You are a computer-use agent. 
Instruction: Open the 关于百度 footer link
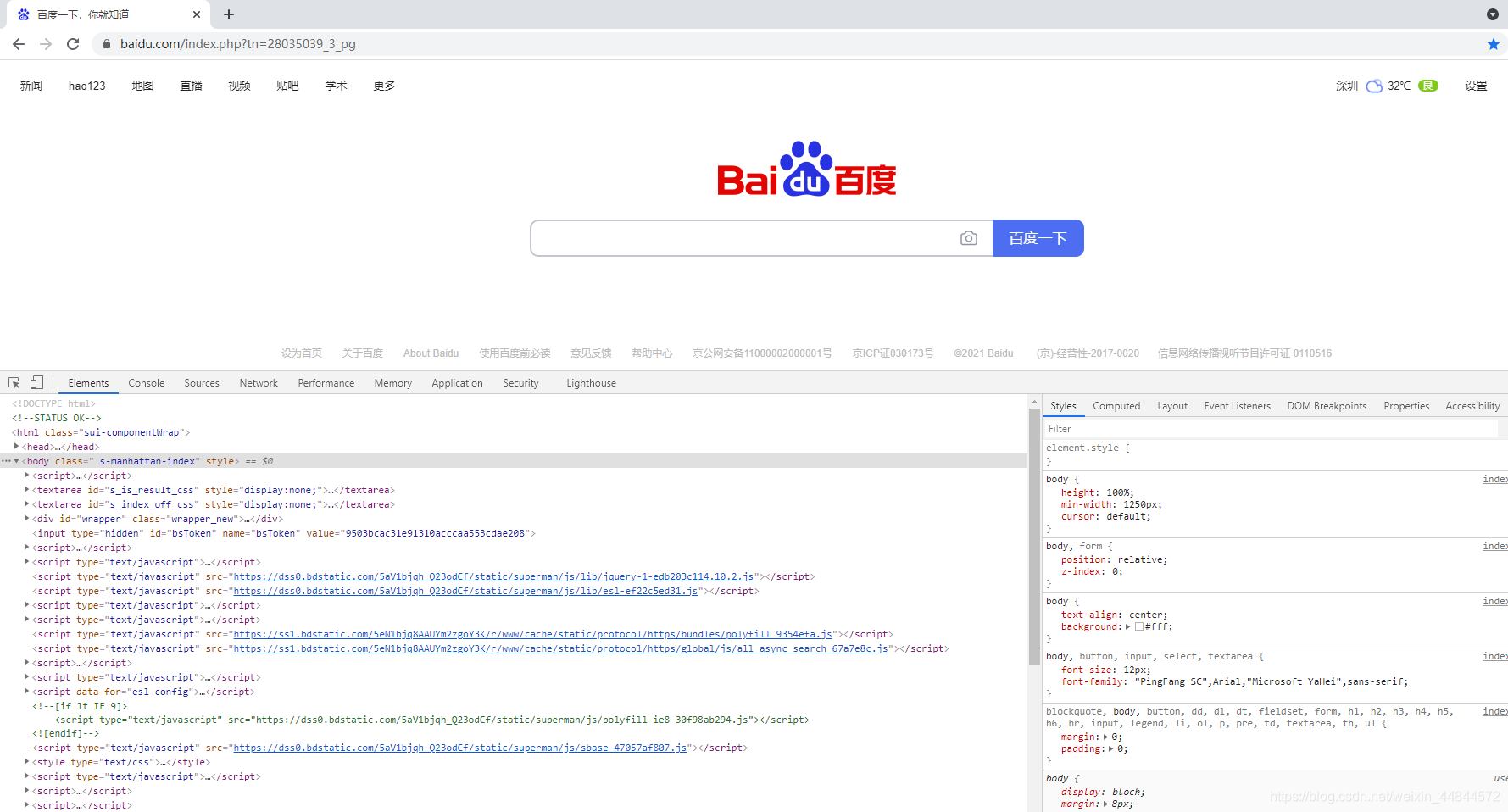click(362, 353)
